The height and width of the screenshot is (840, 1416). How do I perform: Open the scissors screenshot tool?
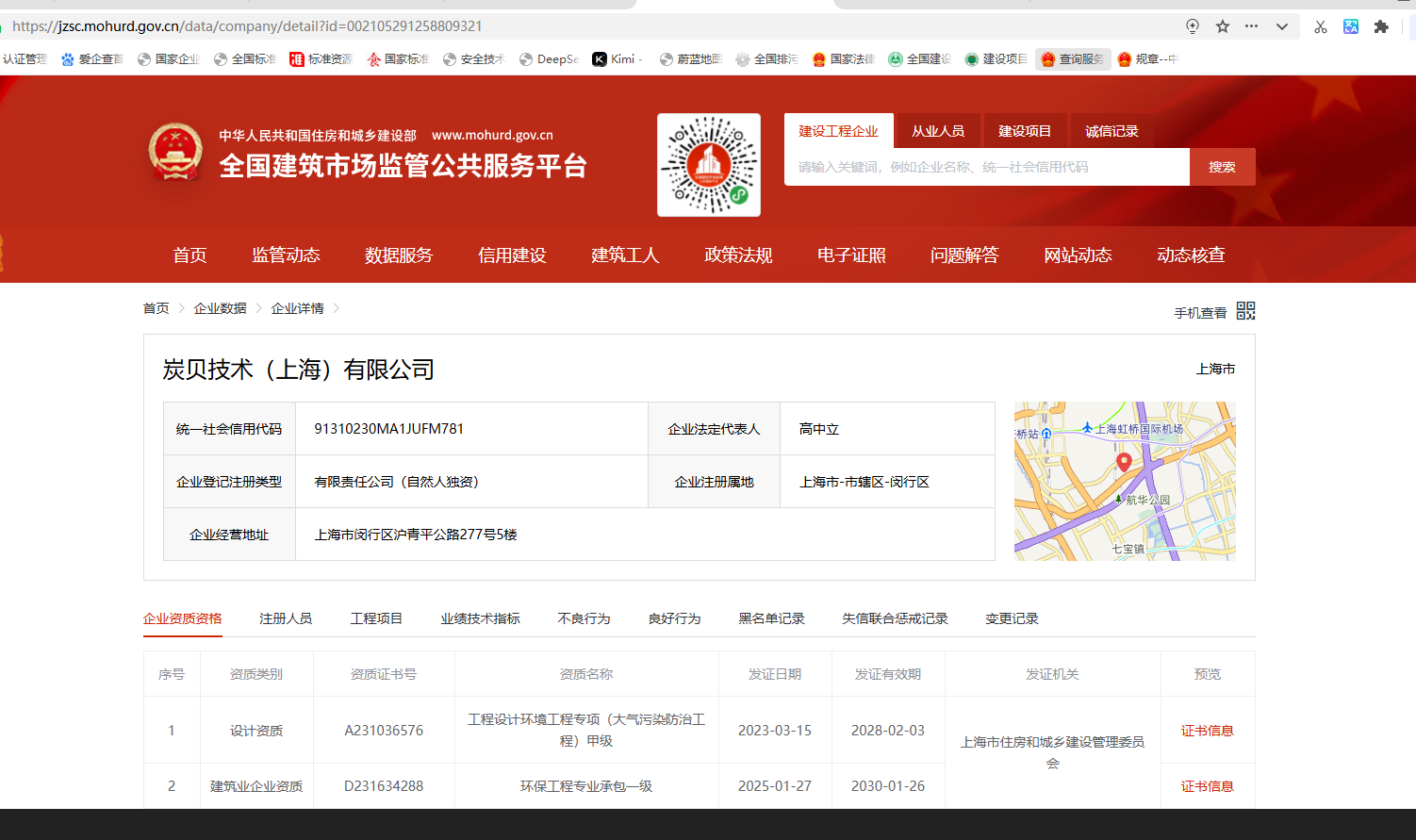[x=1321, y=26]
